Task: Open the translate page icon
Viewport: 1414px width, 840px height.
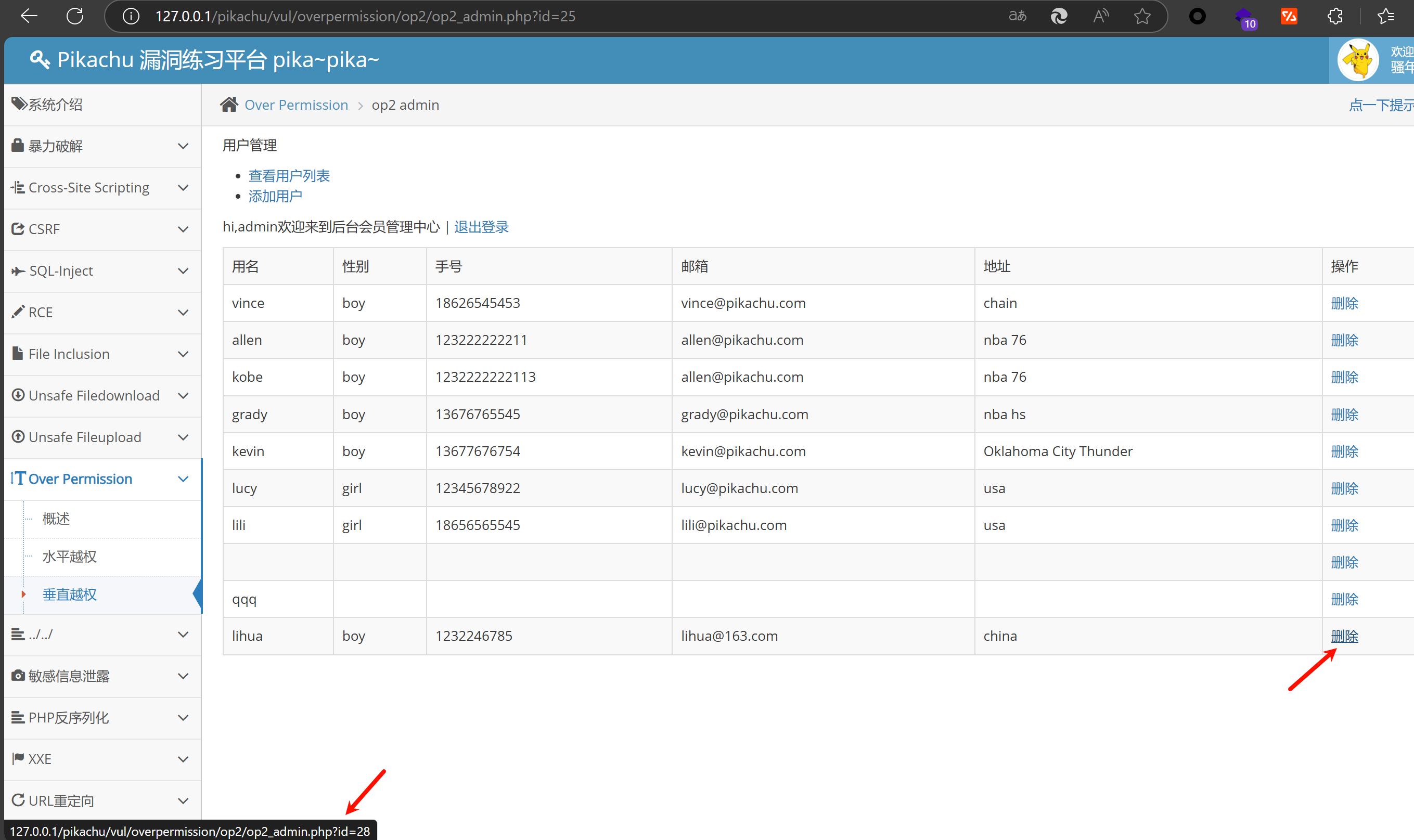Action: tap(1018, 16)
